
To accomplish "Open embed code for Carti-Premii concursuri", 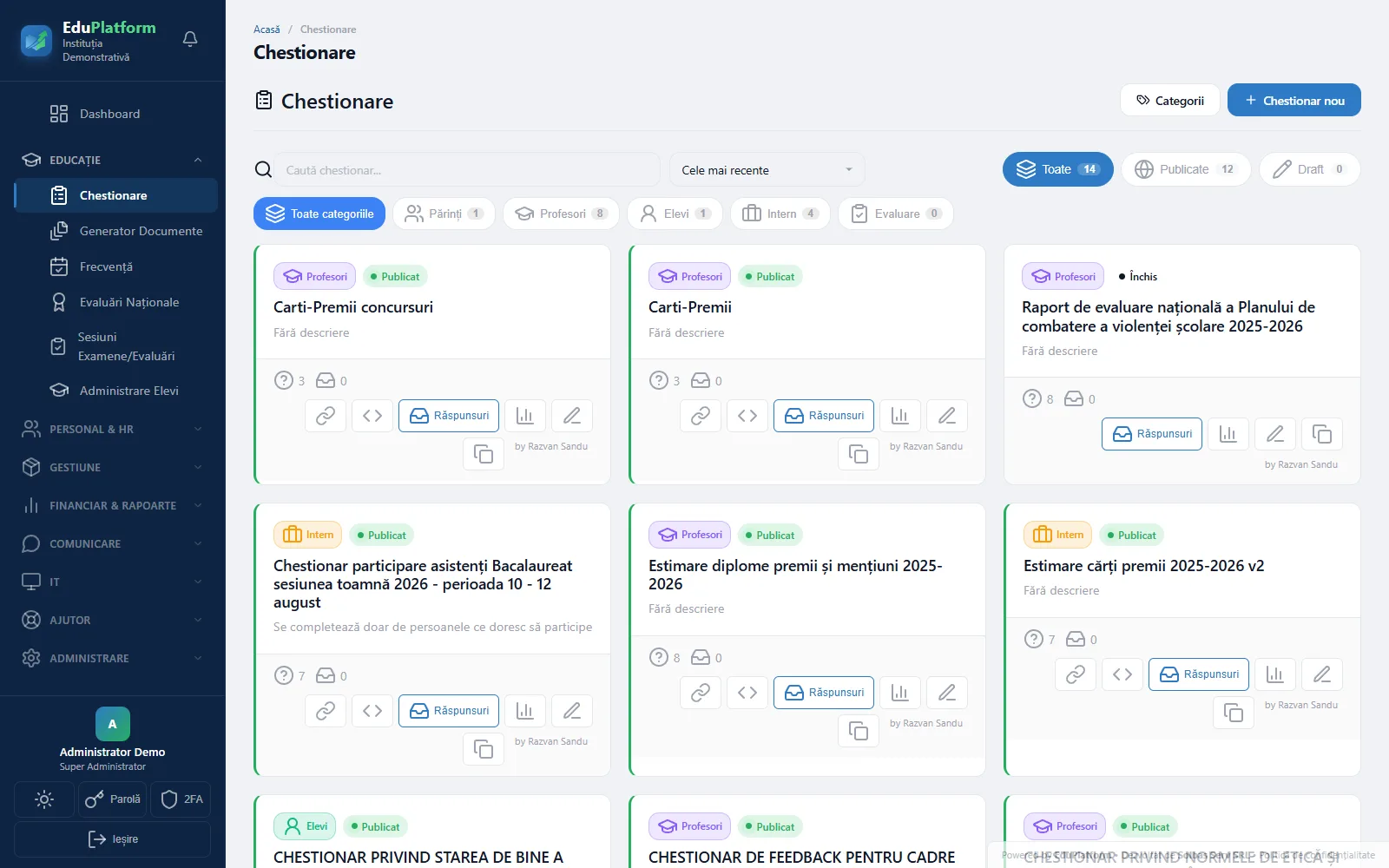I will coord(372,416).
